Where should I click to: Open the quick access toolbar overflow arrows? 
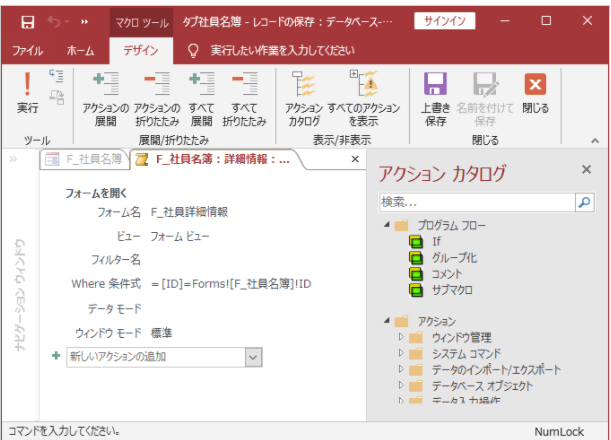coord(85,22)
